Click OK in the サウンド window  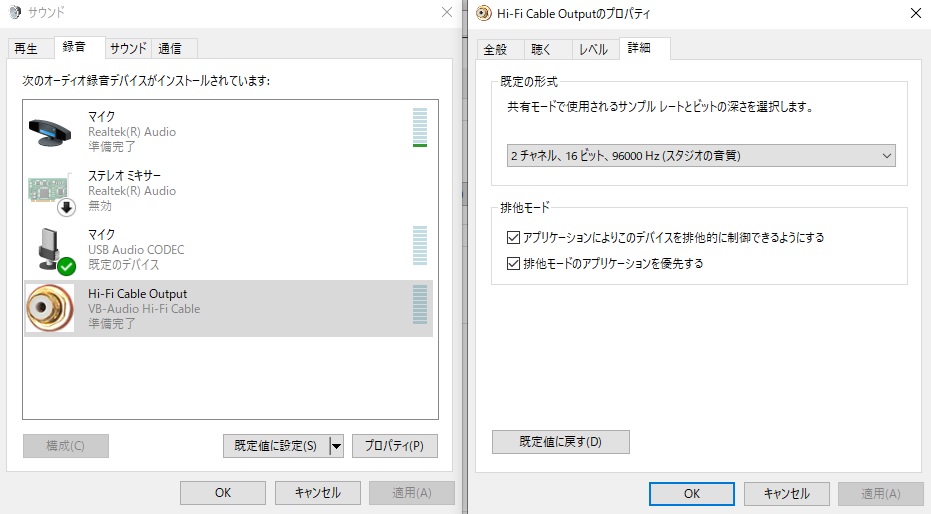(223, 493)
